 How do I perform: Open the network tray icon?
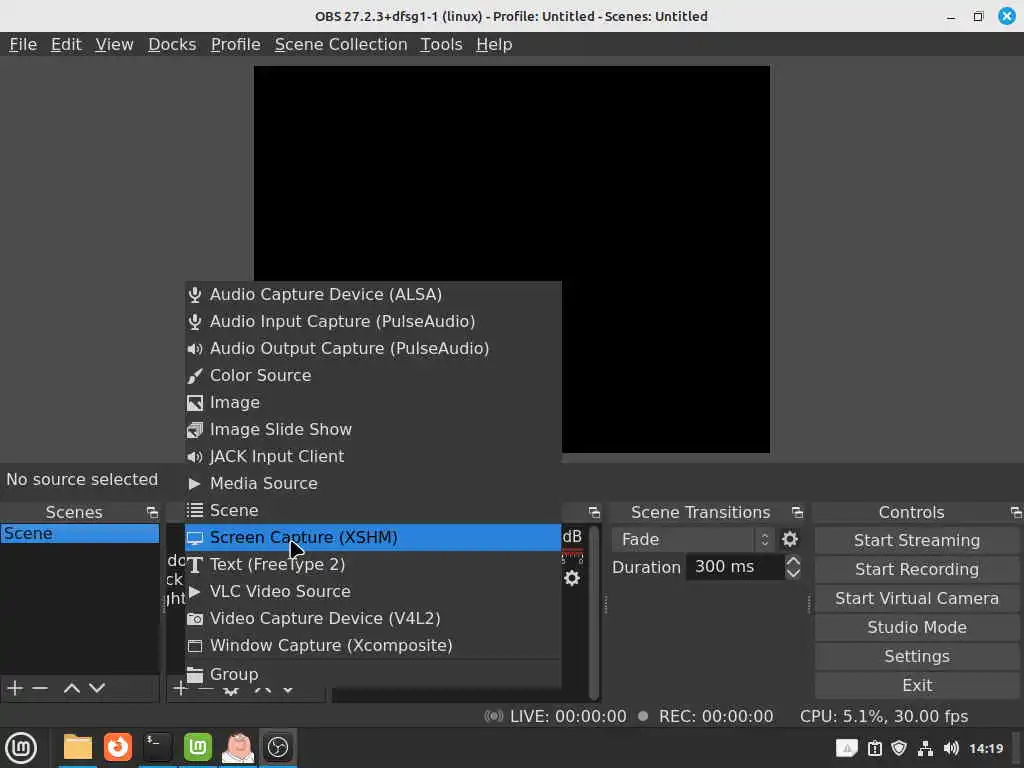925,748
